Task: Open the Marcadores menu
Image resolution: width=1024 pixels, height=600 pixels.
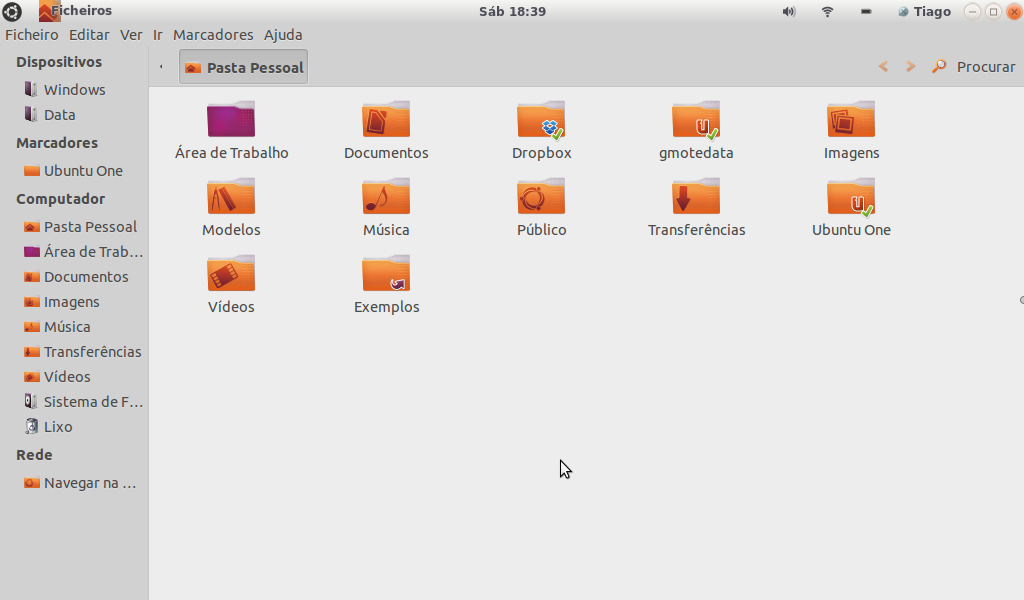Action: click(x=213, y=35)
